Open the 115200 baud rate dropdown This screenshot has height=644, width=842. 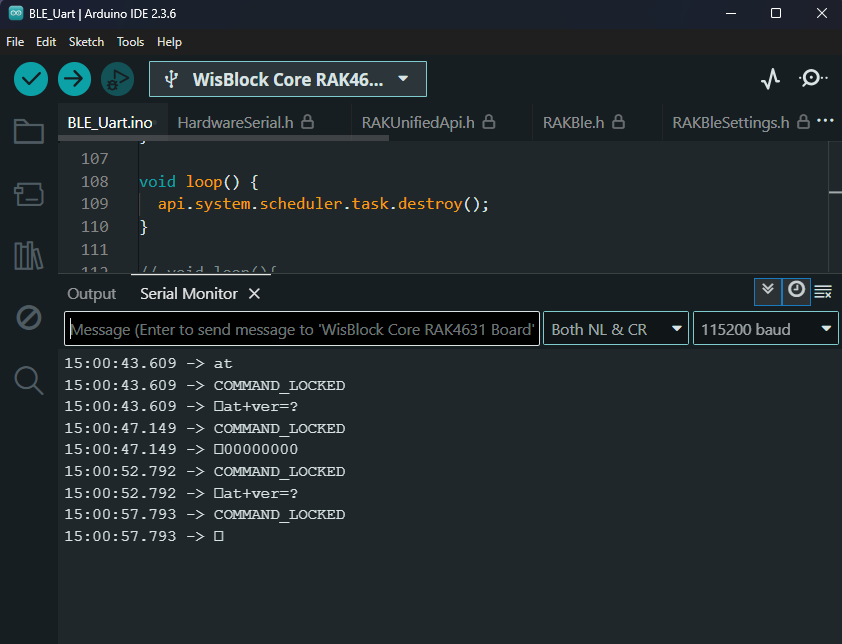[765, 329]
